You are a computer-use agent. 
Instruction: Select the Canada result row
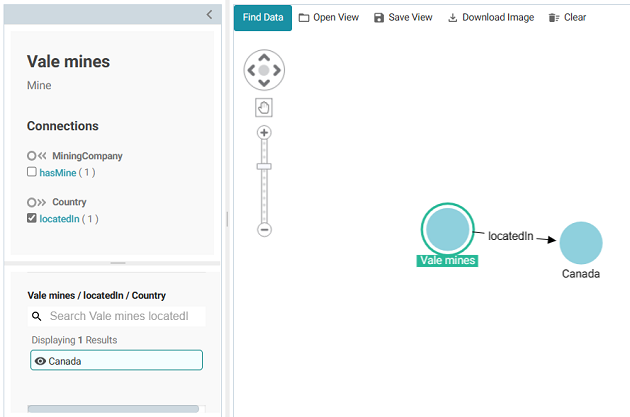click(x=117, y=360)
